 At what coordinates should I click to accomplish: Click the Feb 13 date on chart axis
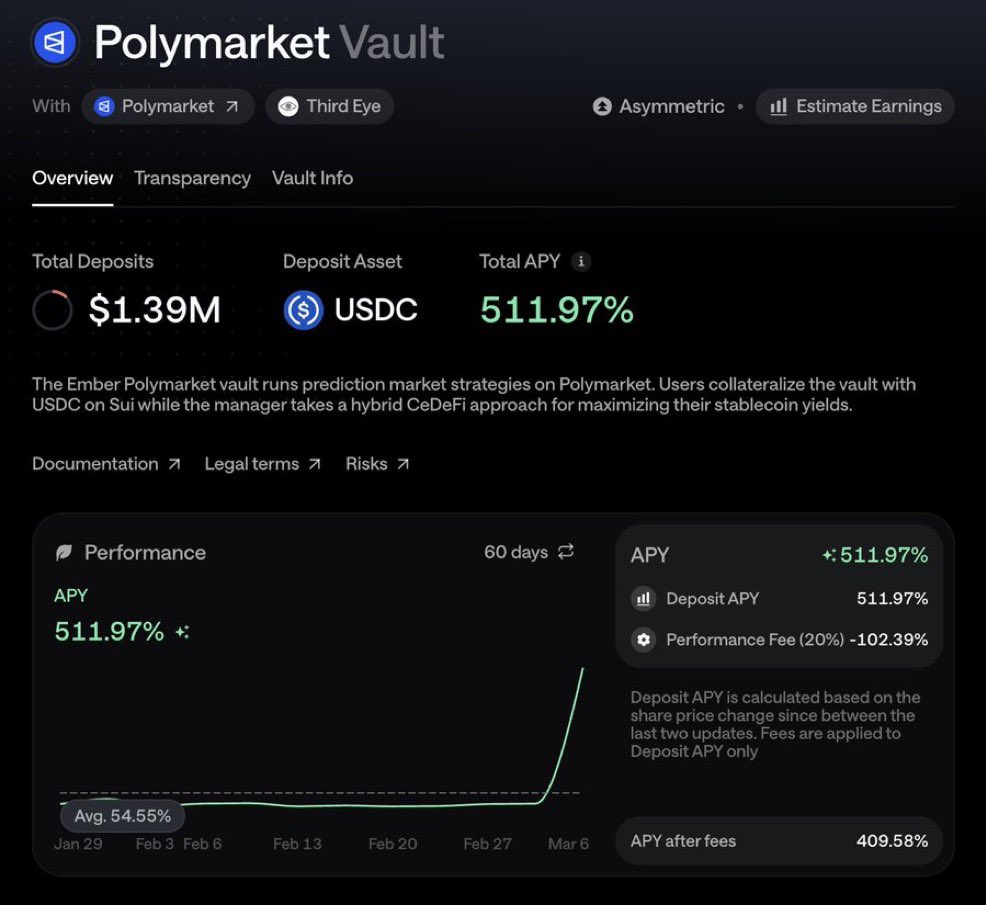(297, 844)
